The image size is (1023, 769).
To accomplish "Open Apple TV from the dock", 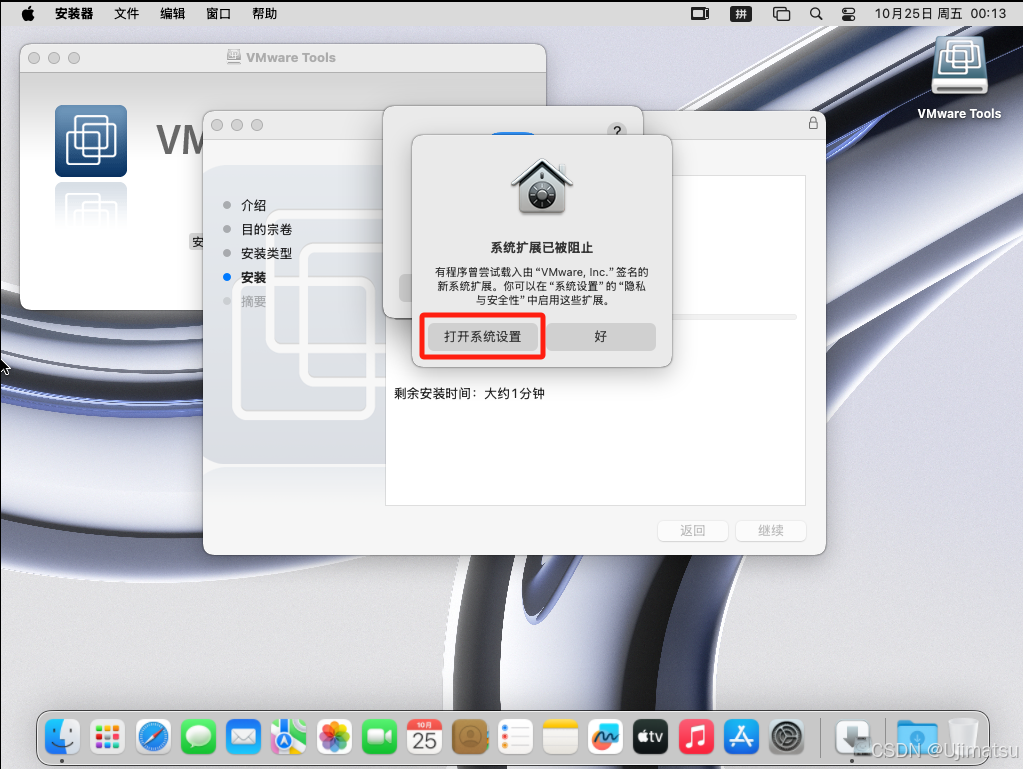I will [650, 737].
